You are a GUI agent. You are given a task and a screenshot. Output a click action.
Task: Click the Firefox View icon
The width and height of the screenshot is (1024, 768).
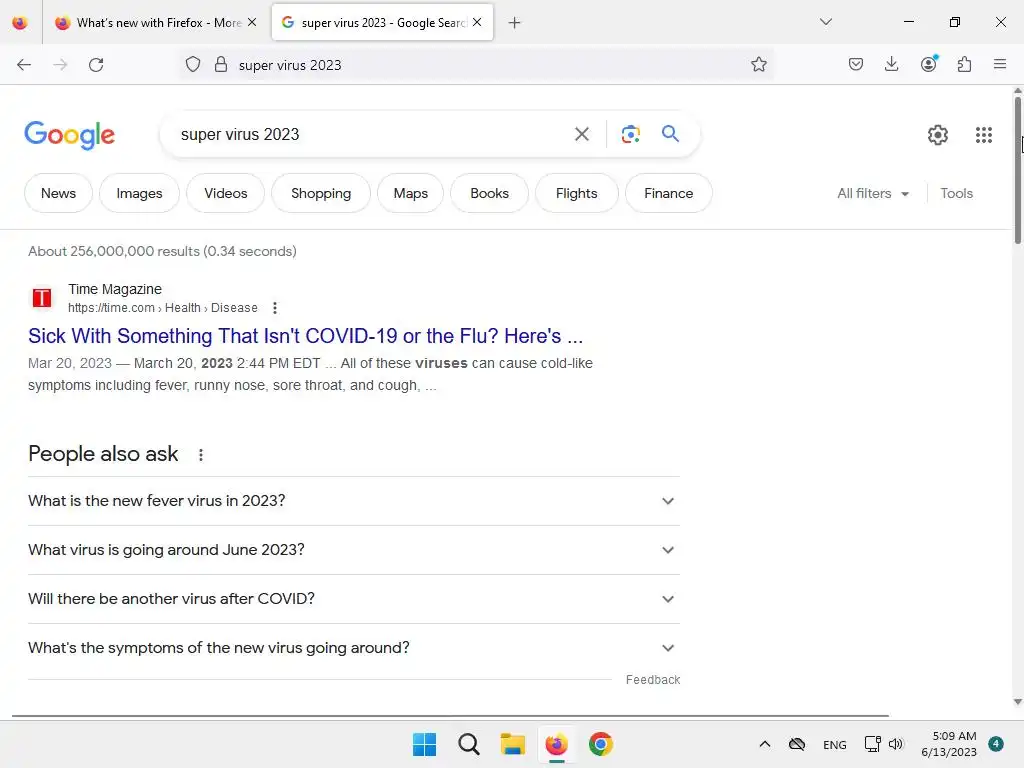pos(20,22)
